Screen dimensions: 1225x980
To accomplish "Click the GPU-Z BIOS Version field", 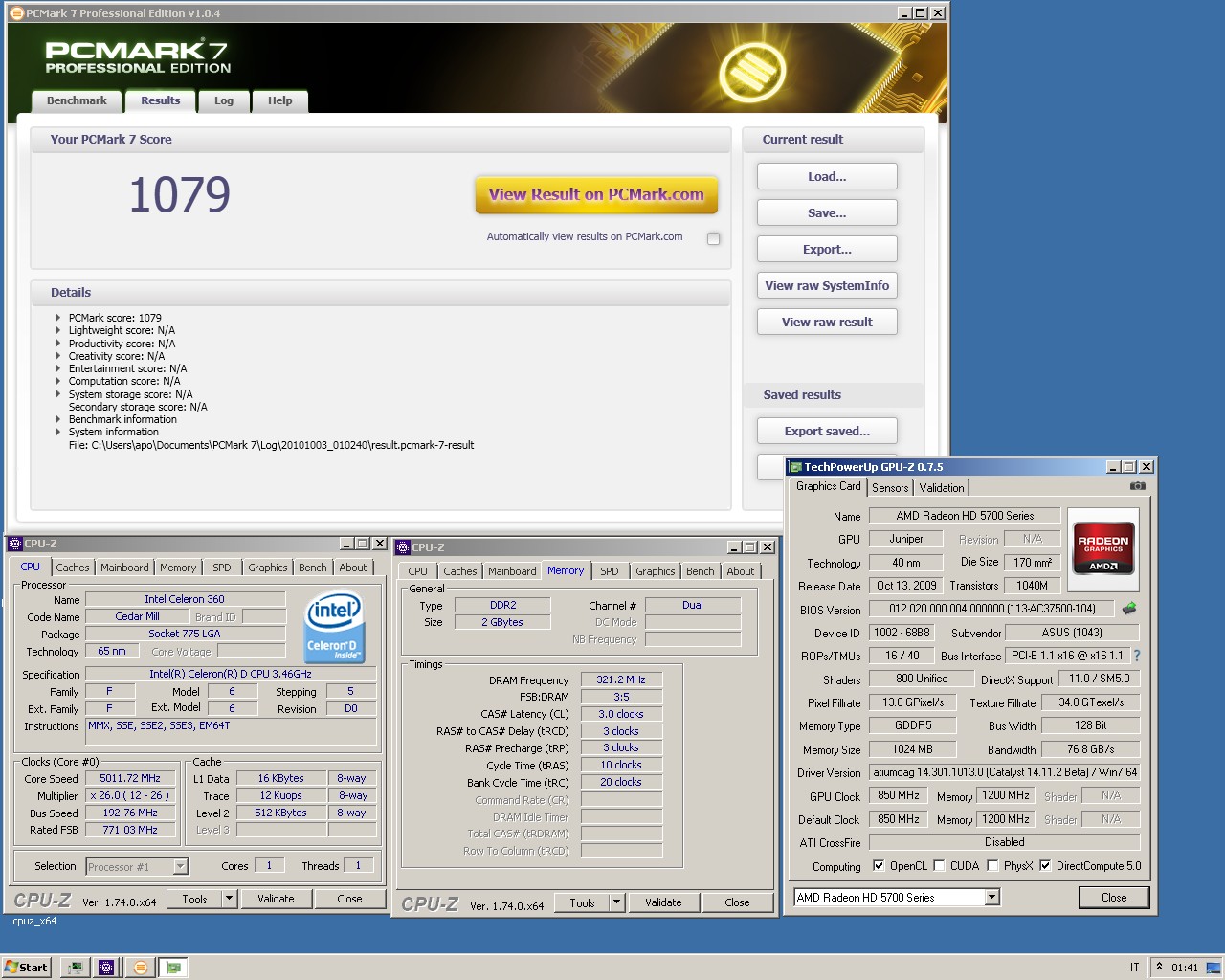I will click(991, 609).
